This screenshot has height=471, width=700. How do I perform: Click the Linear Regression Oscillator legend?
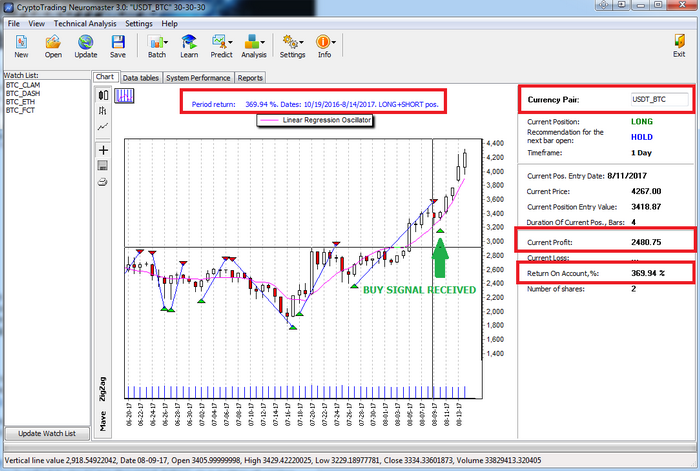pos(315,120)
